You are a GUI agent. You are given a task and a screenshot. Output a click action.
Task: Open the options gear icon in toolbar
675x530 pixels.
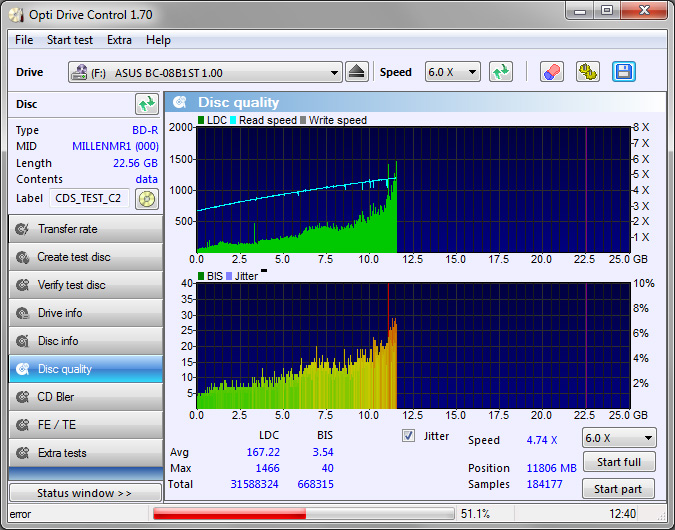coord(588,72)
